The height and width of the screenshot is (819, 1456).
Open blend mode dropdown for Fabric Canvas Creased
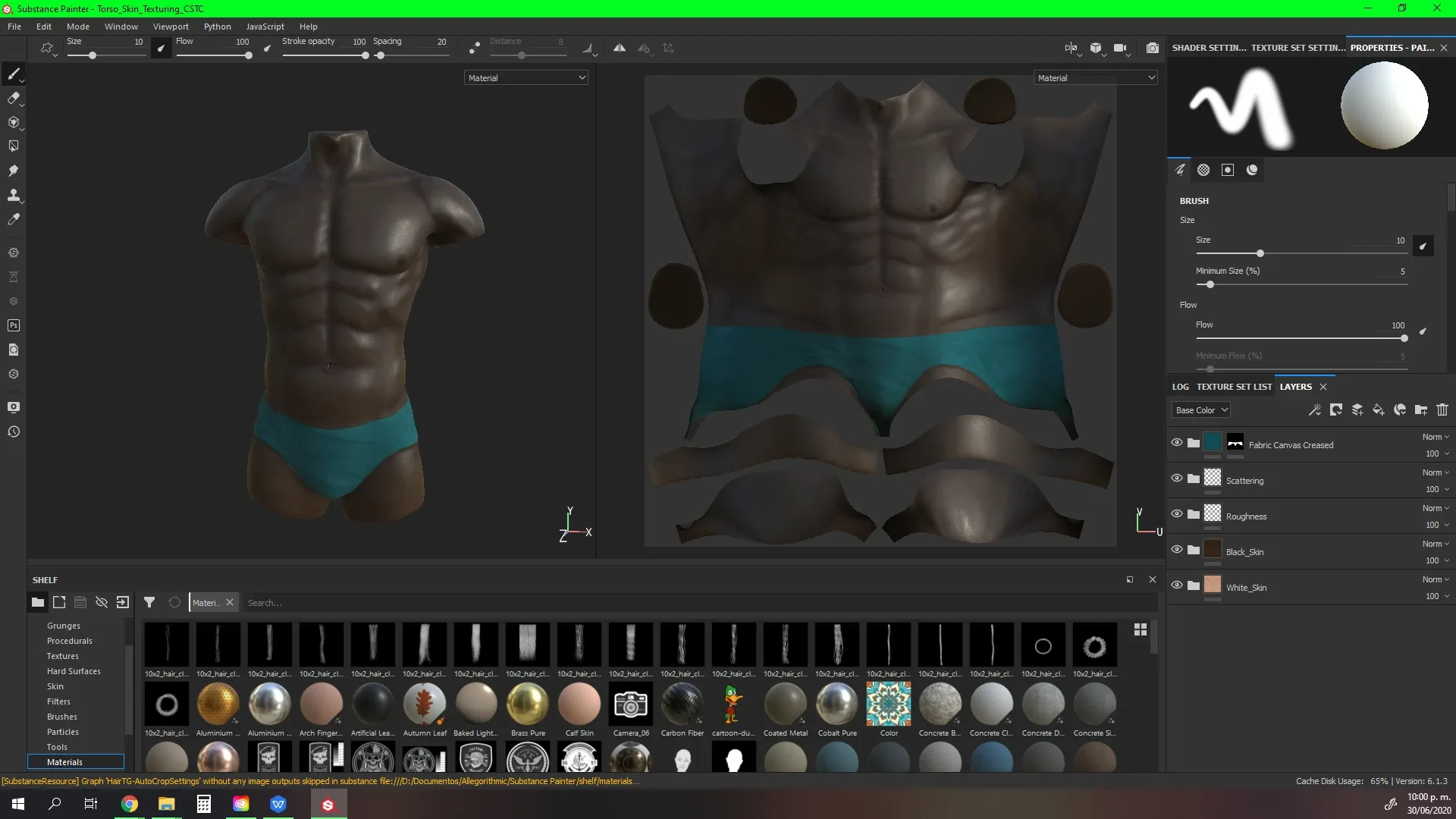[x=1436, y=437]
